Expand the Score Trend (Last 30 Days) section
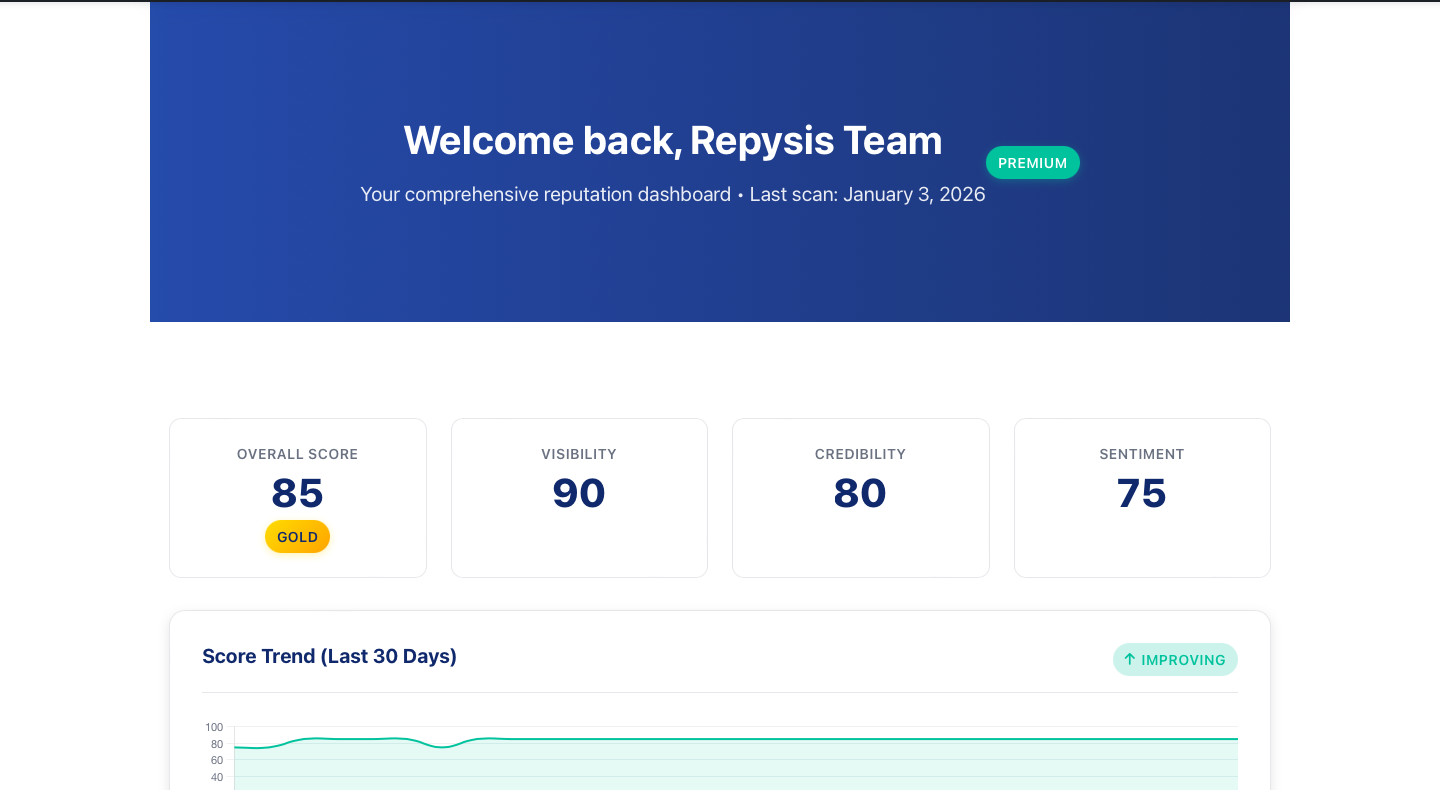 (x=329, y=656)
